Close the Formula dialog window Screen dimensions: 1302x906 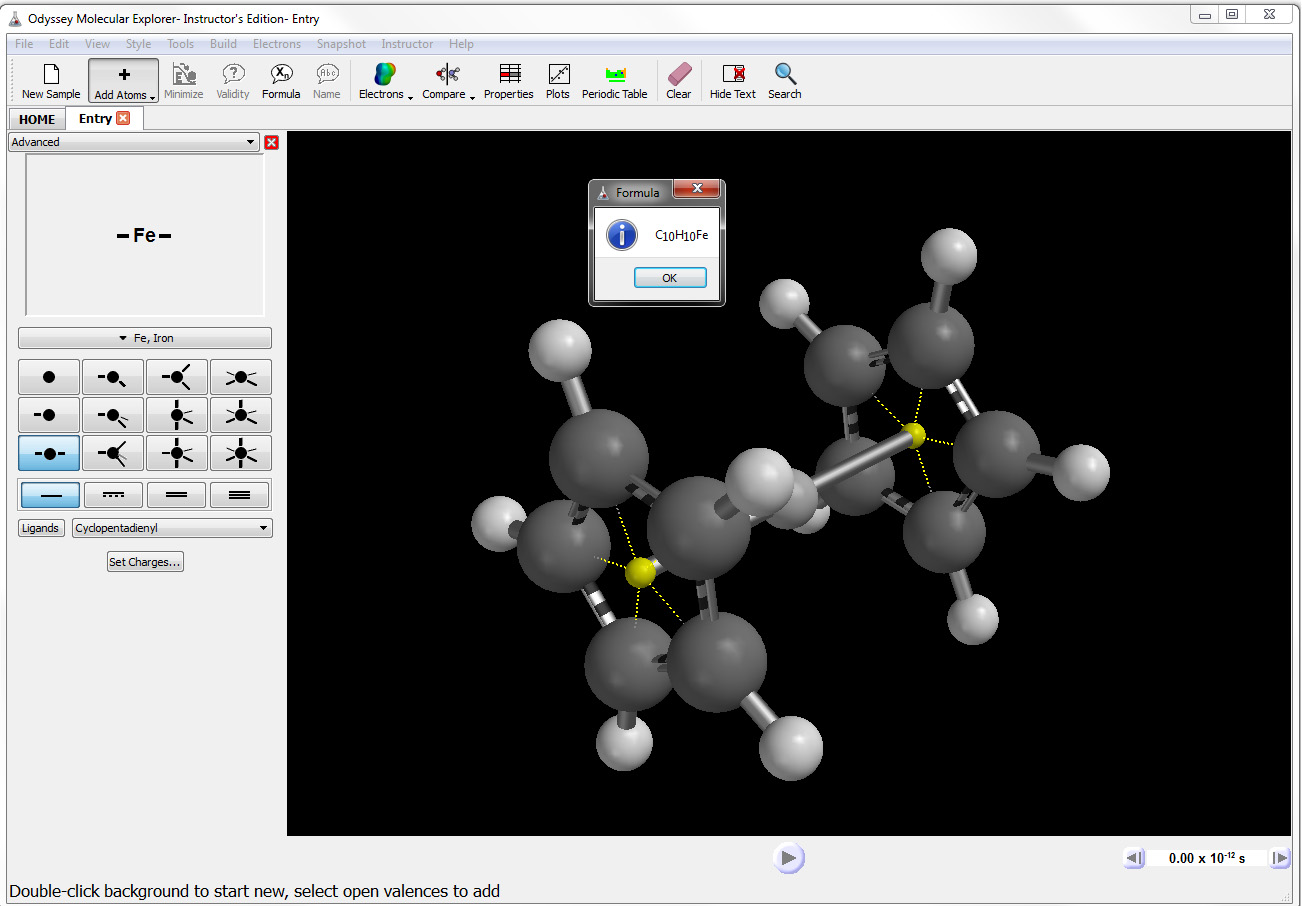[x=697, y=189]
